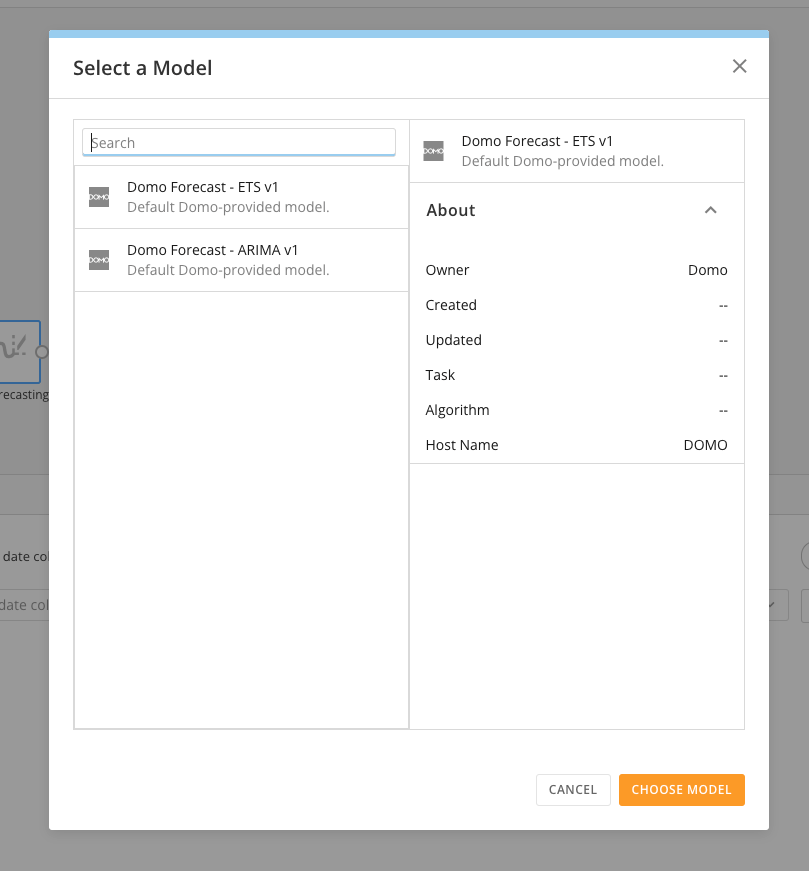The image size is (809, 871).
Task: Click the About section heading
Action: (x=451, y=211)
